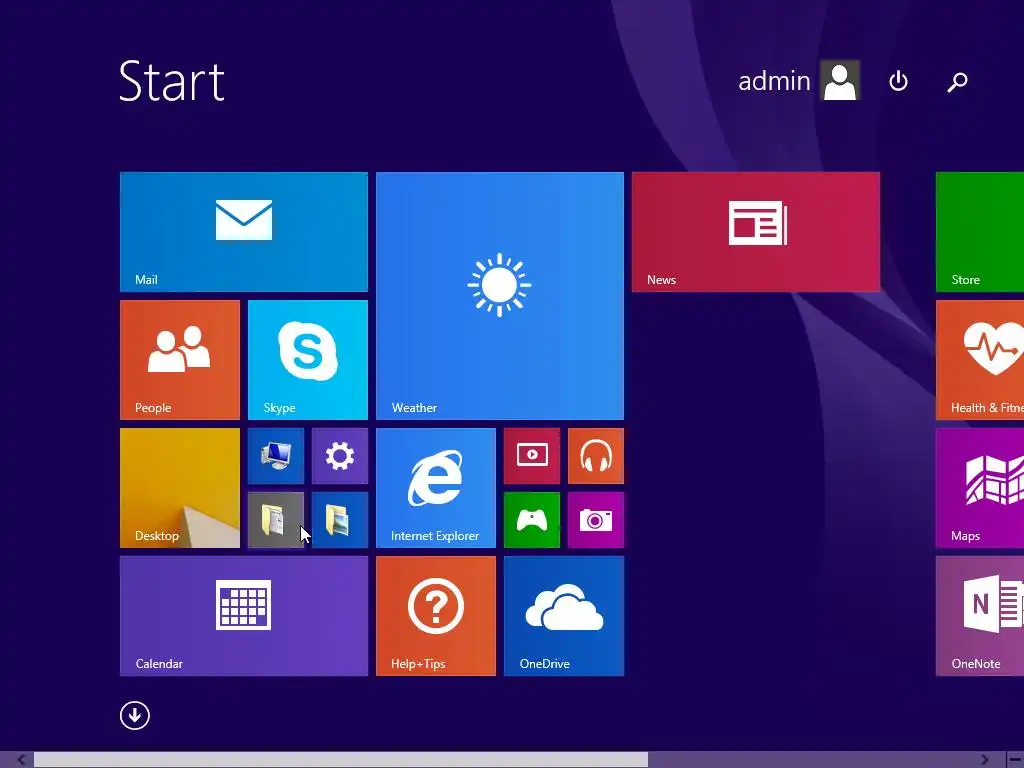The height and width of the screenshot is (768, 1024).
Task: Click the scrollbar right arrow
Action: point(984,760)
